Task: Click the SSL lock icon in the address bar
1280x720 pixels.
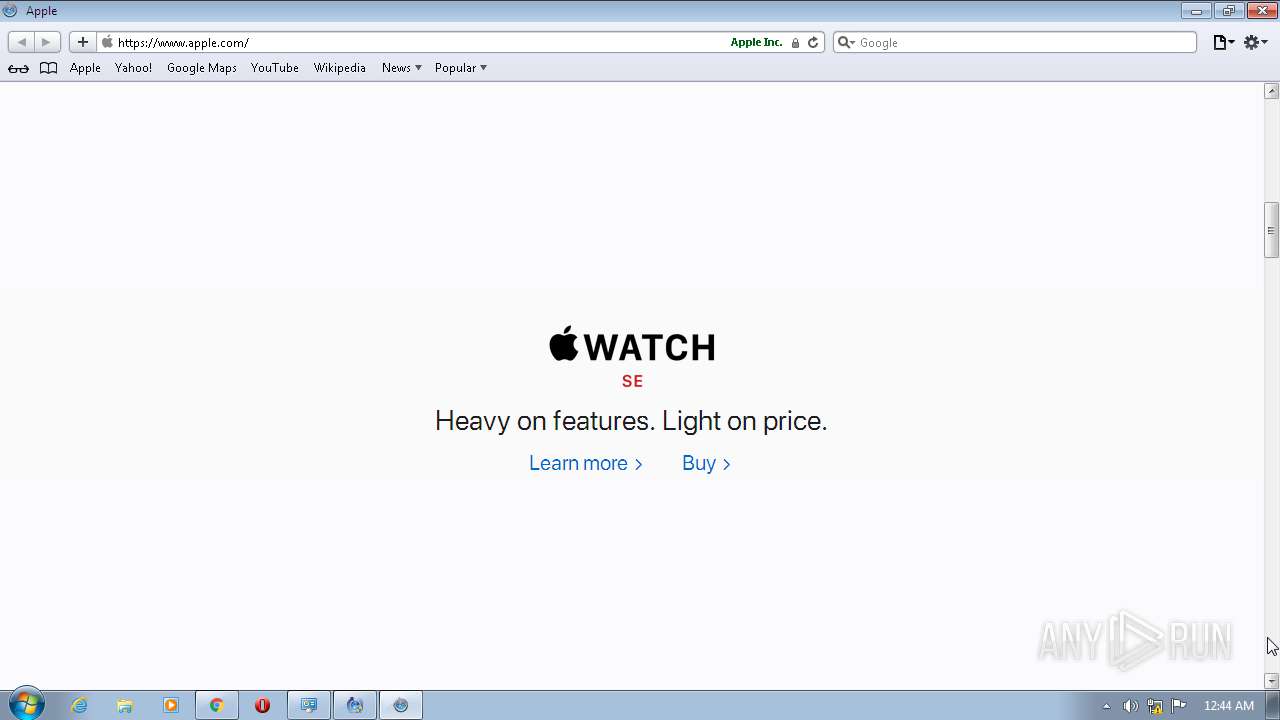Action: click(x=796, y=43)
